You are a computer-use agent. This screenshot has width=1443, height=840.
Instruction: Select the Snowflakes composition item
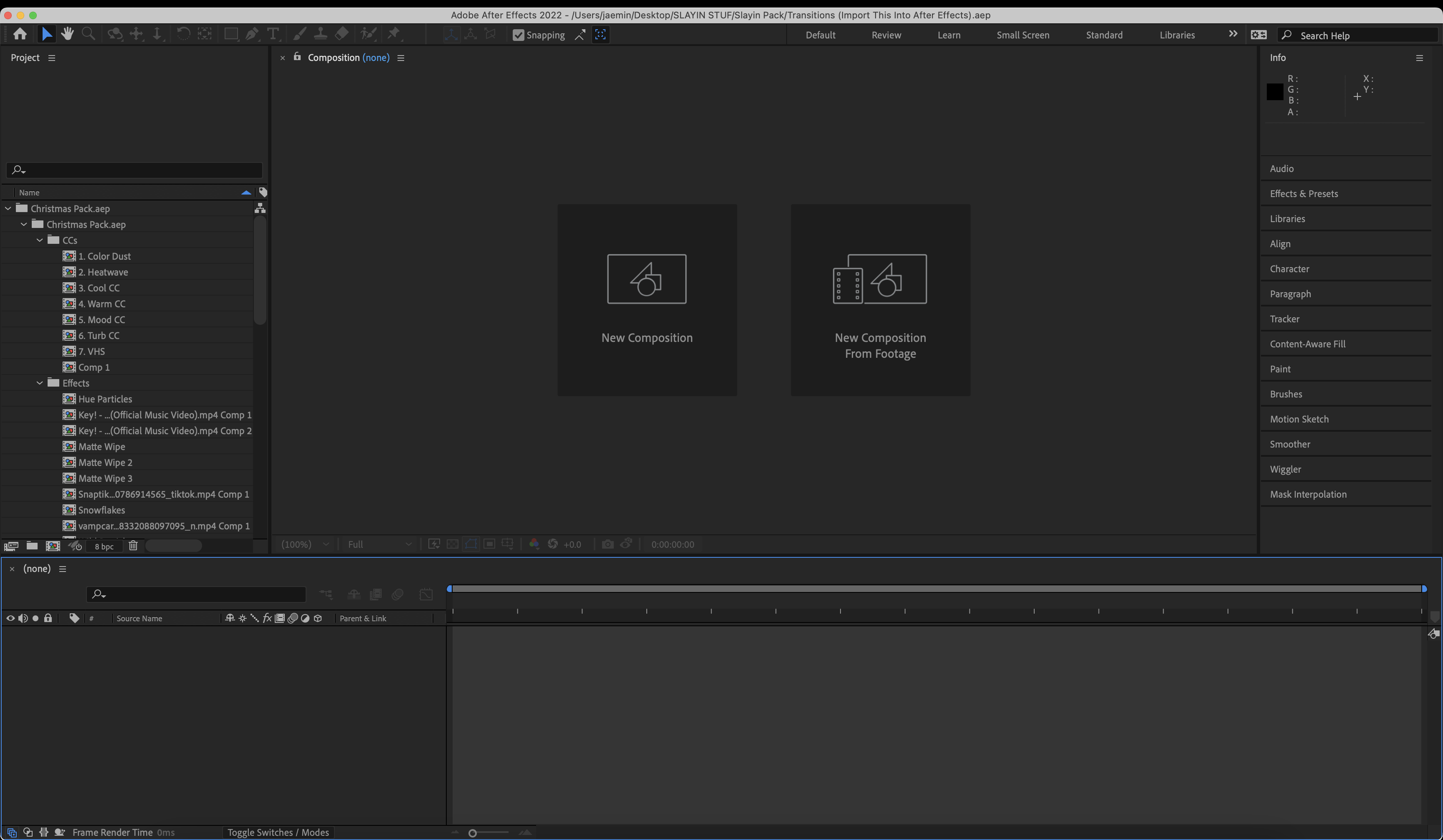102,510
